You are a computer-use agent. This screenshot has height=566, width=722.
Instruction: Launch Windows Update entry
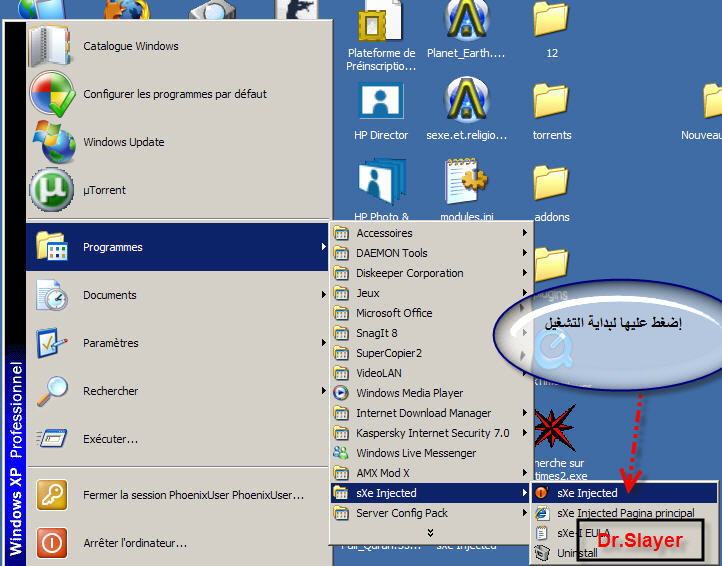179,142
